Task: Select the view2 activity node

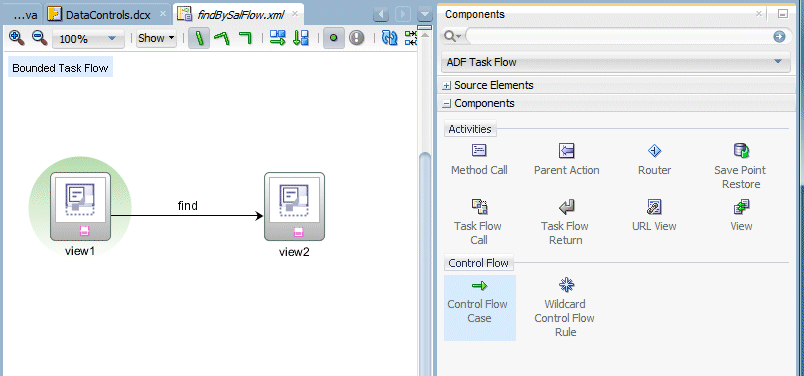Action: [294, 206]
